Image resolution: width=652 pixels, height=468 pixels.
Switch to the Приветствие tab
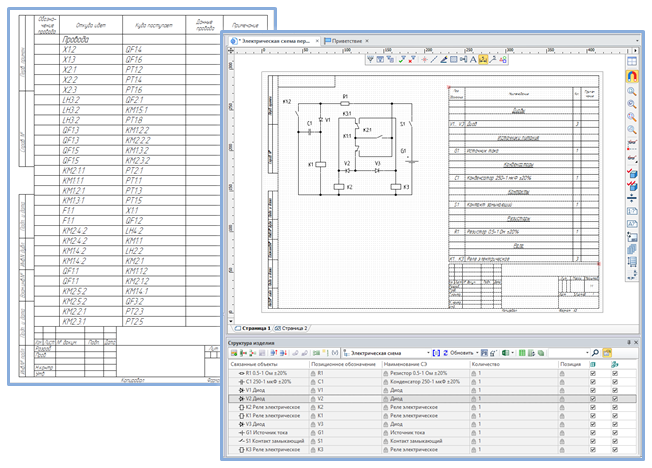pyautogui.click(x=344, y=43)
